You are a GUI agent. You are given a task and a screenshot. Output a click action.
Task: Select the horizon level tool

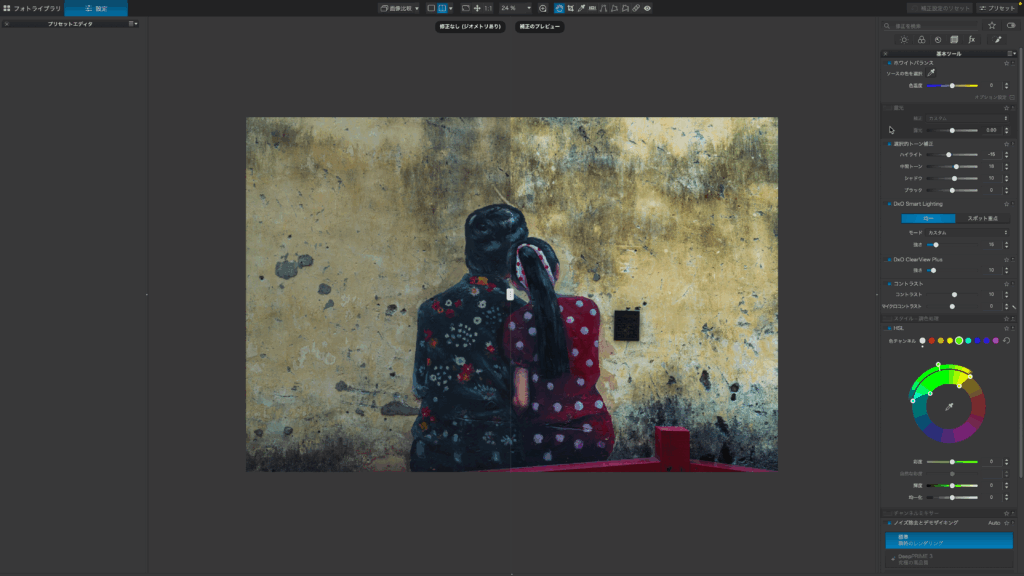[x=592, y=8]
